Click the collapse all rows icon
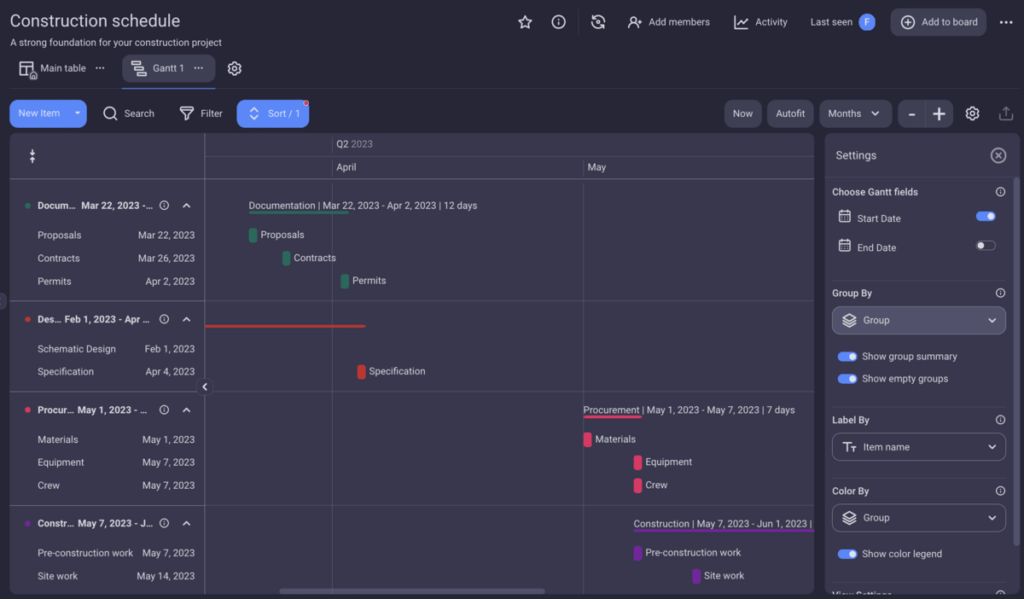This screenshot has width=1024, height=599. coord(32,156)
